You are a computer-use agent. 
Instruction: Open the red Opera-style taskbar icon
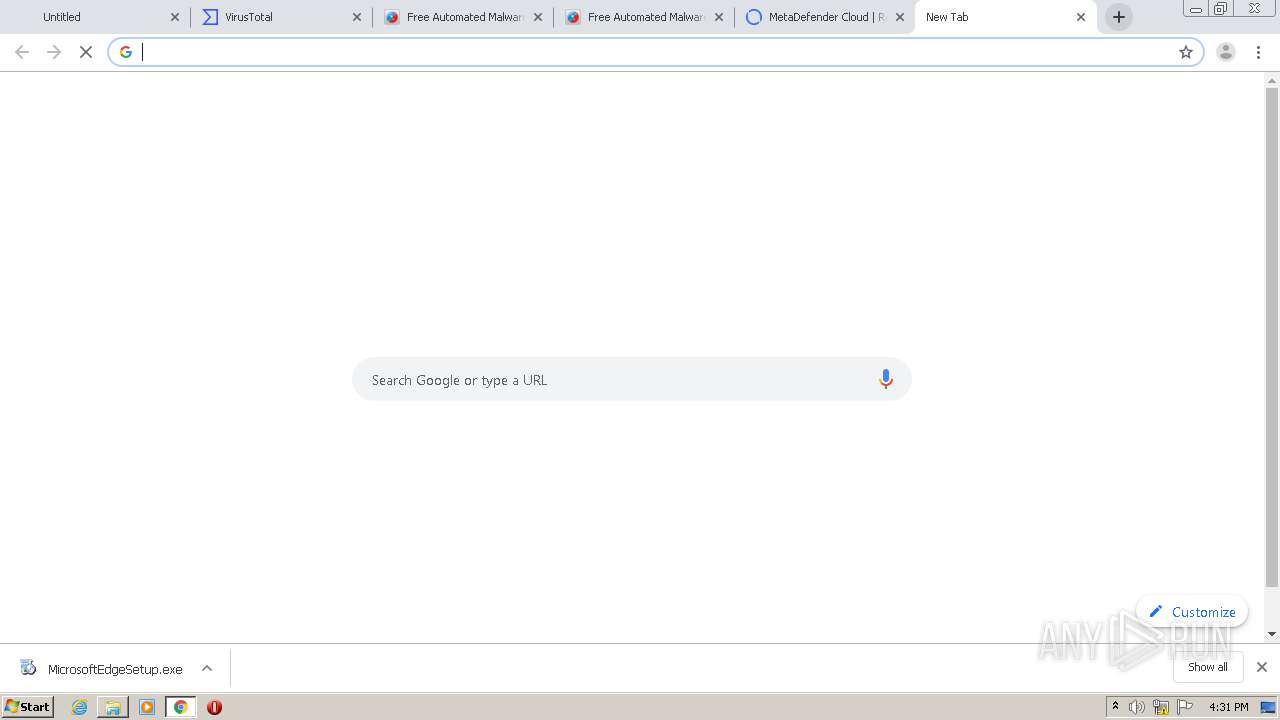pos(214,707)
